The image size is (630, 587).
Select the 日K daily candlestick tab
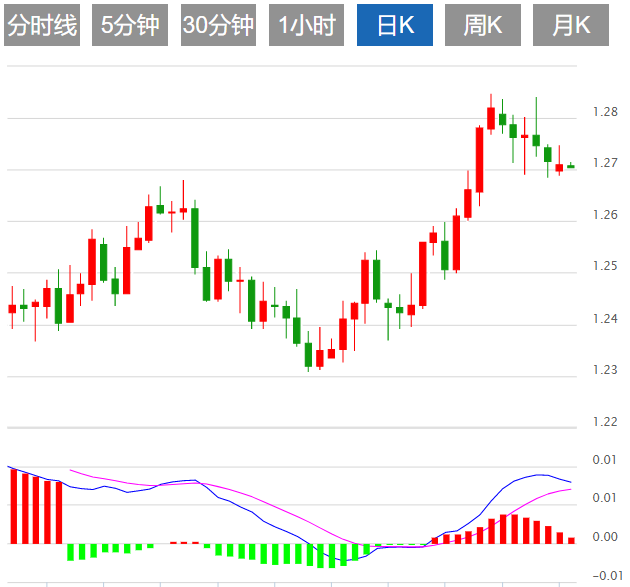point(395,25)
